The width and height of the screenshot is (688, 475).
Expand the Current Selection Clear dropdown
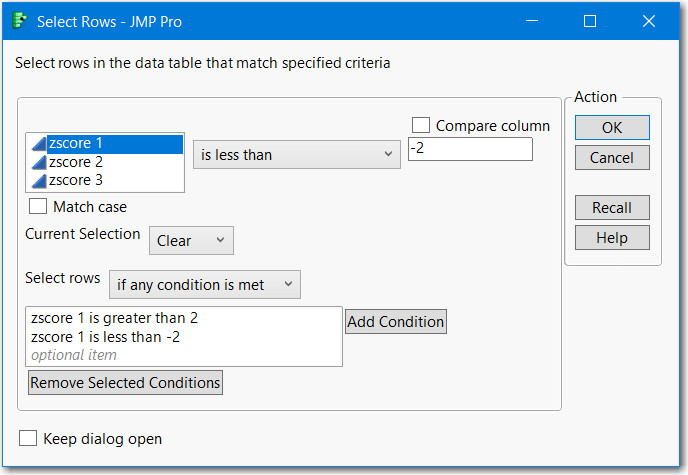tap(191, 241)
